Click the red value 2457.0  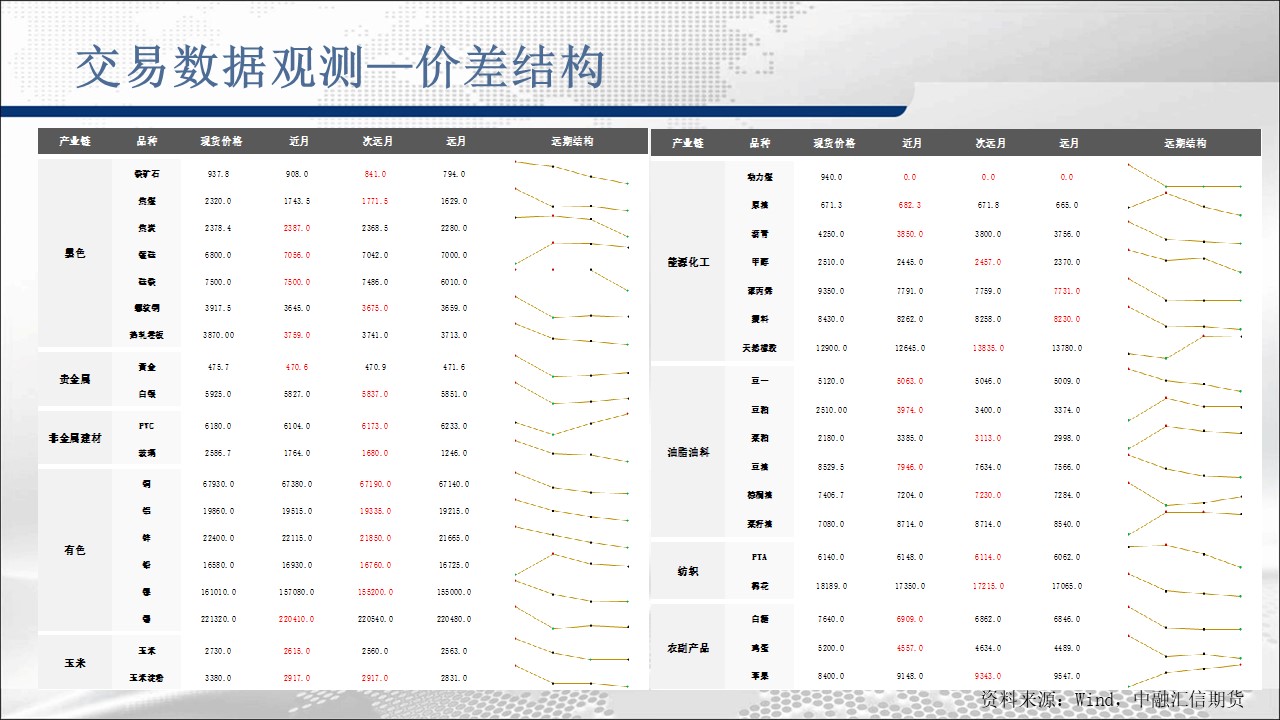989,262
